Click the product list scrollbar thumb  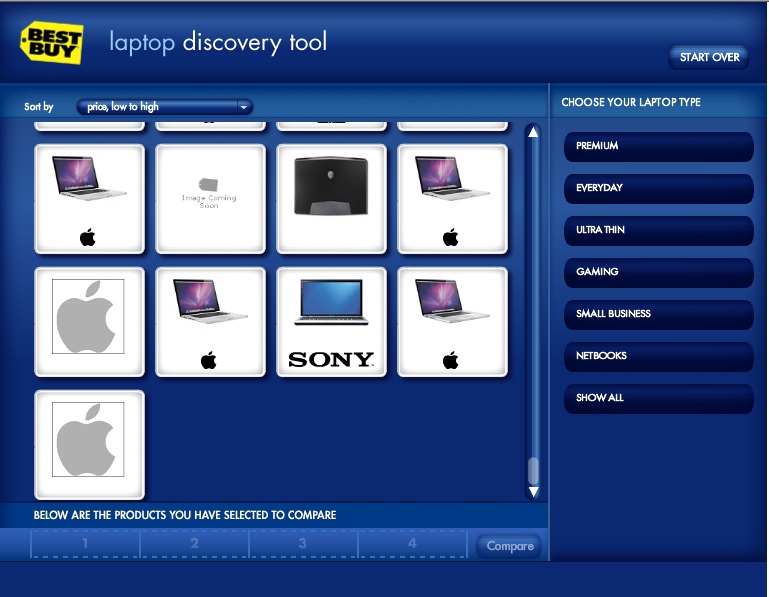533,471
